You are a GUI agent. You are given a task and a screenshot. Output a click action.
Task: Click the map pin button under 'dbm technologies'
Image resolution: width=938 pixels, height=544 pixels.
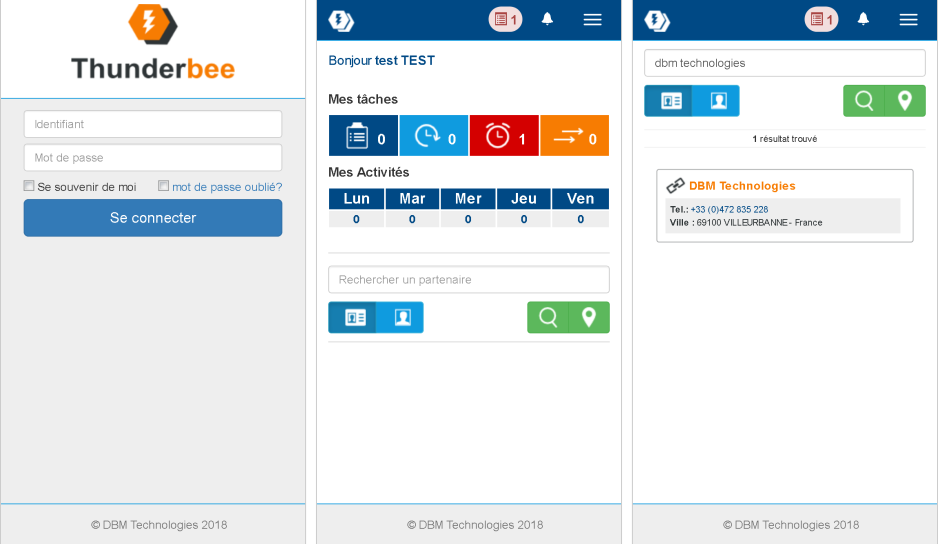tap(905, 101)
